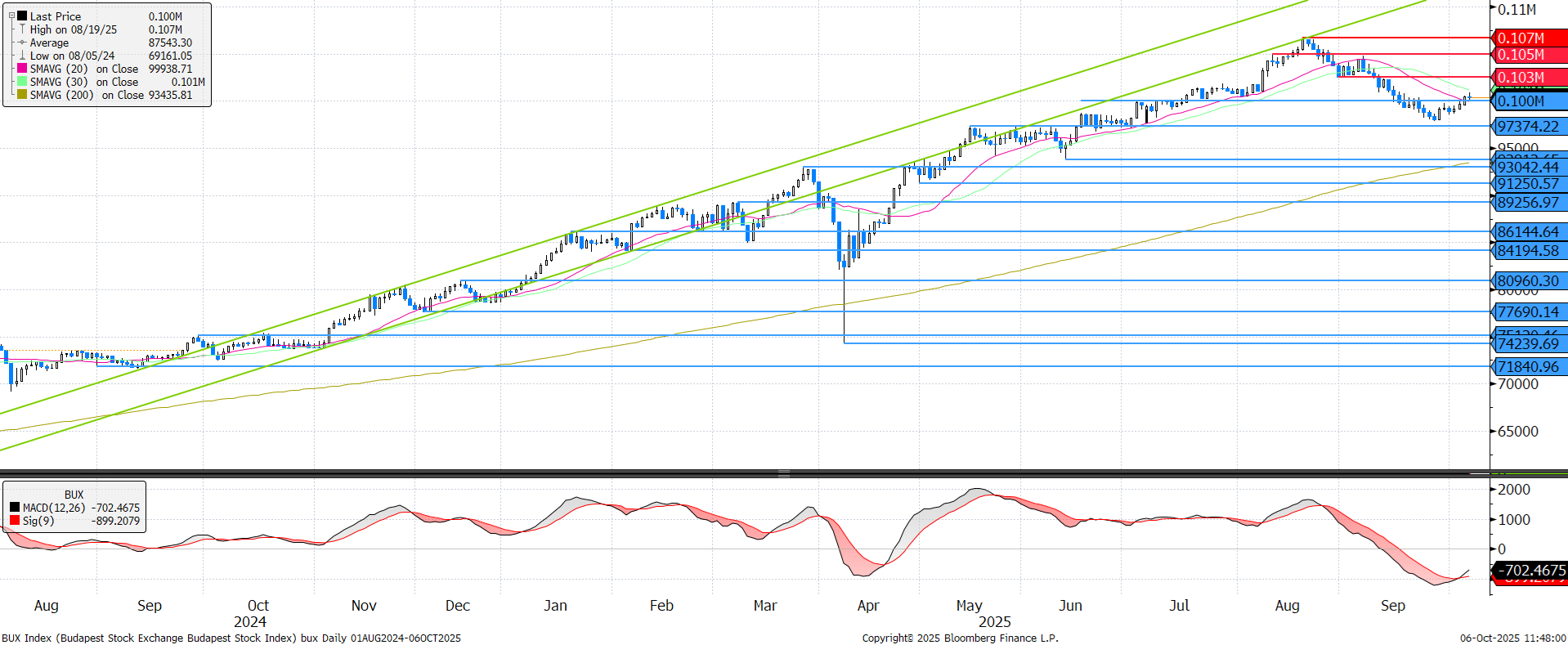Select the 80960.30 price level tag
The image size is (1568, 645).
(x=1527, y=281)
